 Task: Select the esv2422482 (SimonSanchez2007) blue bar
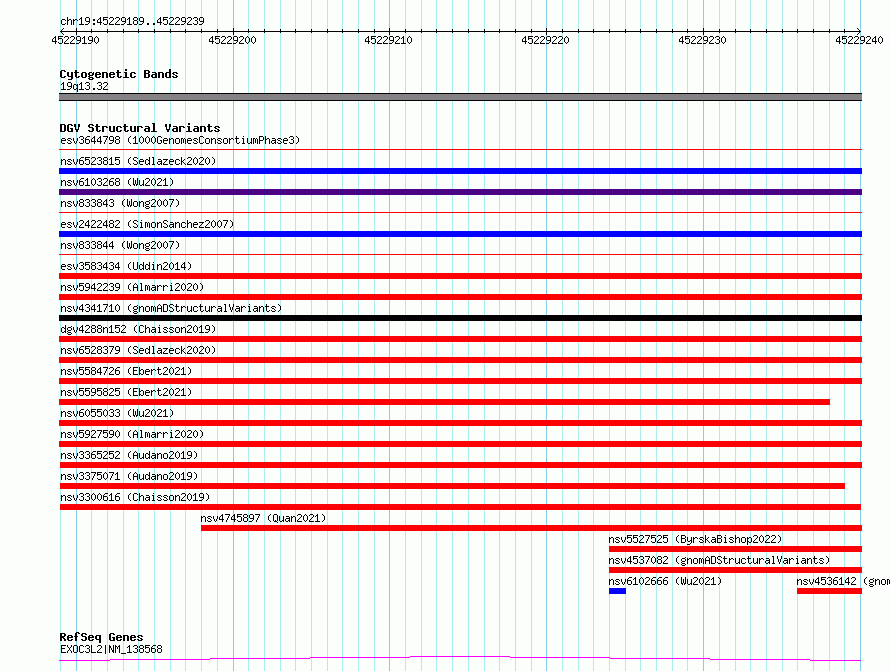[x=460, y=234]
